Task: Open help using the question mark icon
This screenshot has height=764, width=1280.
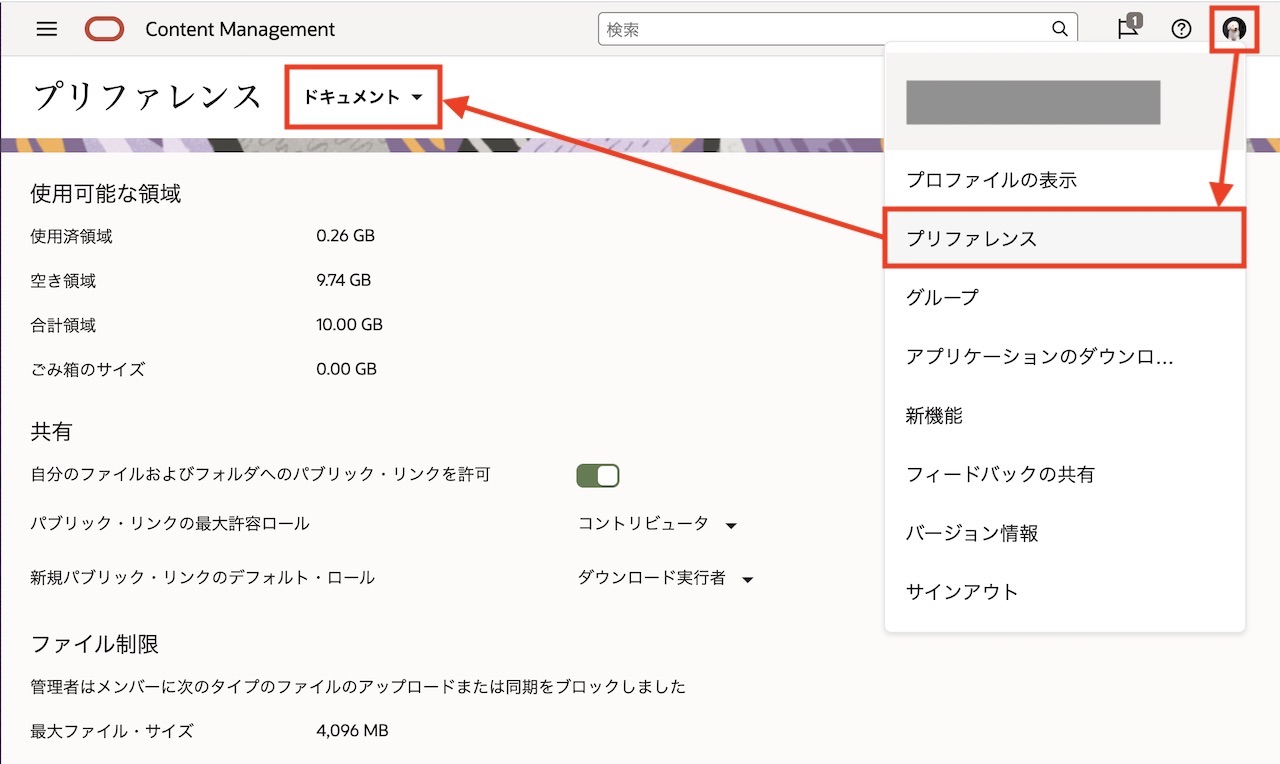Action: [x=1181, y=29]
